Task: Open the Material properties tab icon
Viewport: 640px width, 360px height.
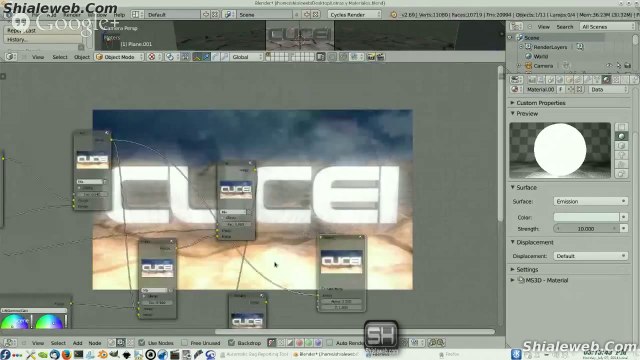Action: (607, 80)
